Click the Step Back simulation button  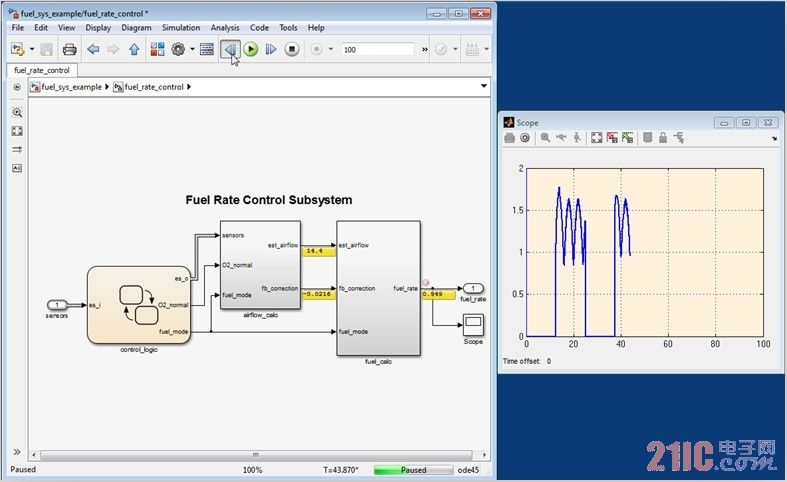[230, 49]
